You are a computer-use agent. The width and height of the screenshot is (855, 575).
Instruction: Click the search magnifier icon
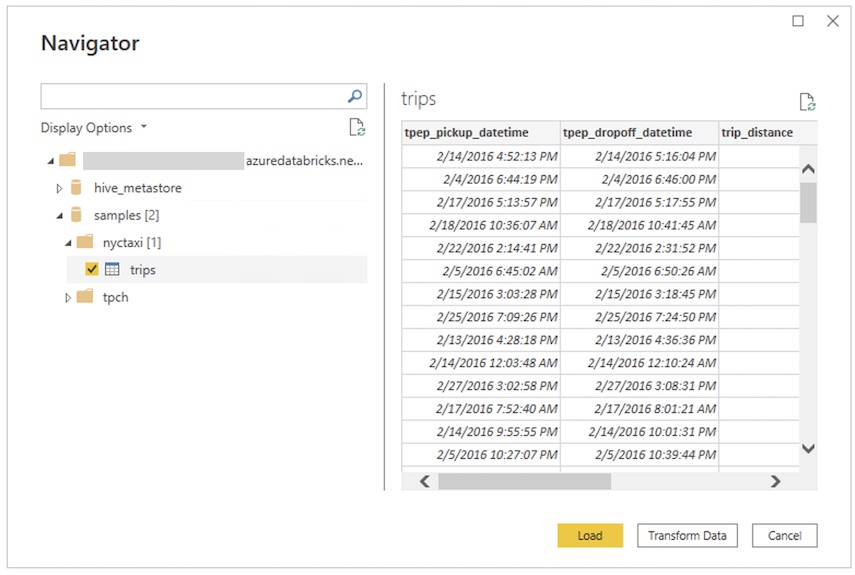click(355, 97)
